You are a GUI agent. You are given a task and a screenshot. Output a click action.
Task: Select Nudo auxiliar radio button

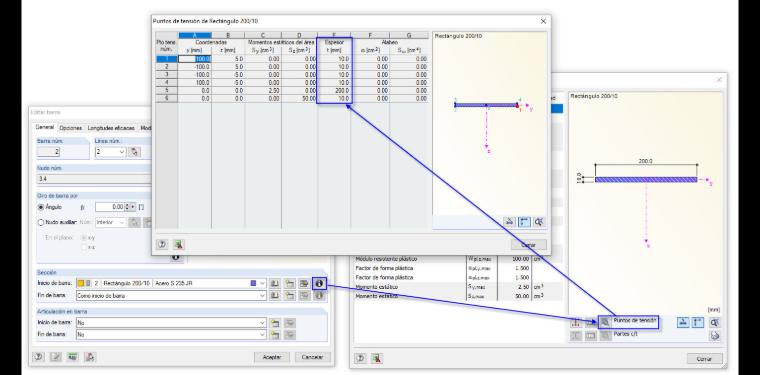tap(41, 222)
